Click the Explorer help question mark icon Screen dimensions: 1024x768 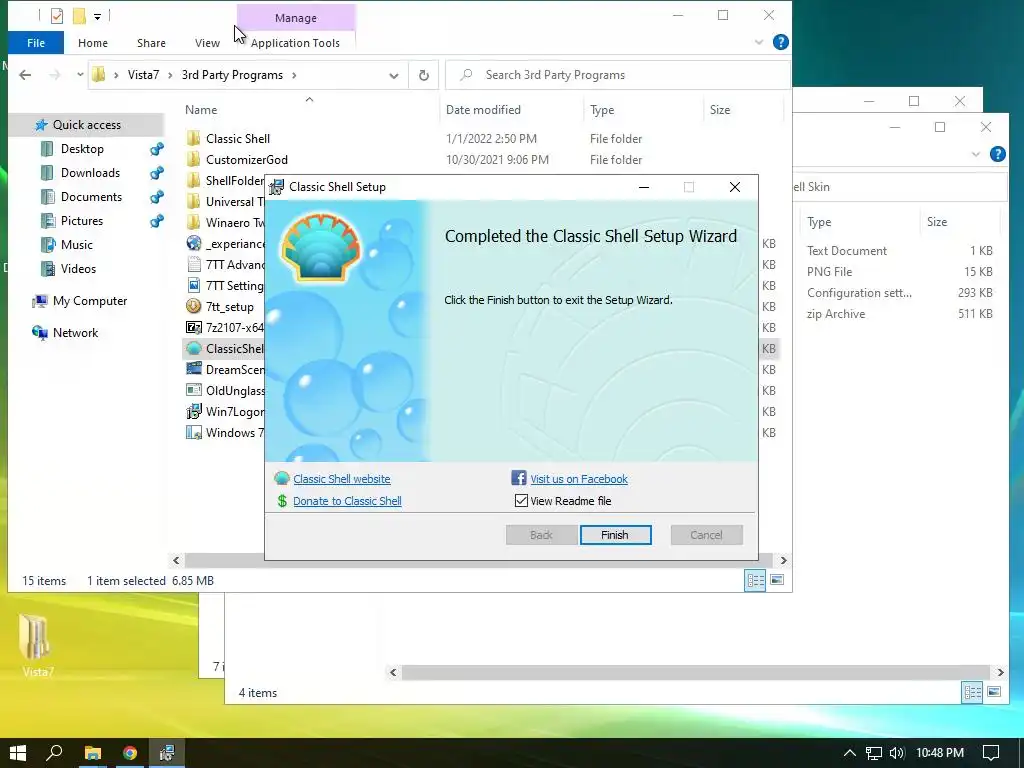coord(780,42)
